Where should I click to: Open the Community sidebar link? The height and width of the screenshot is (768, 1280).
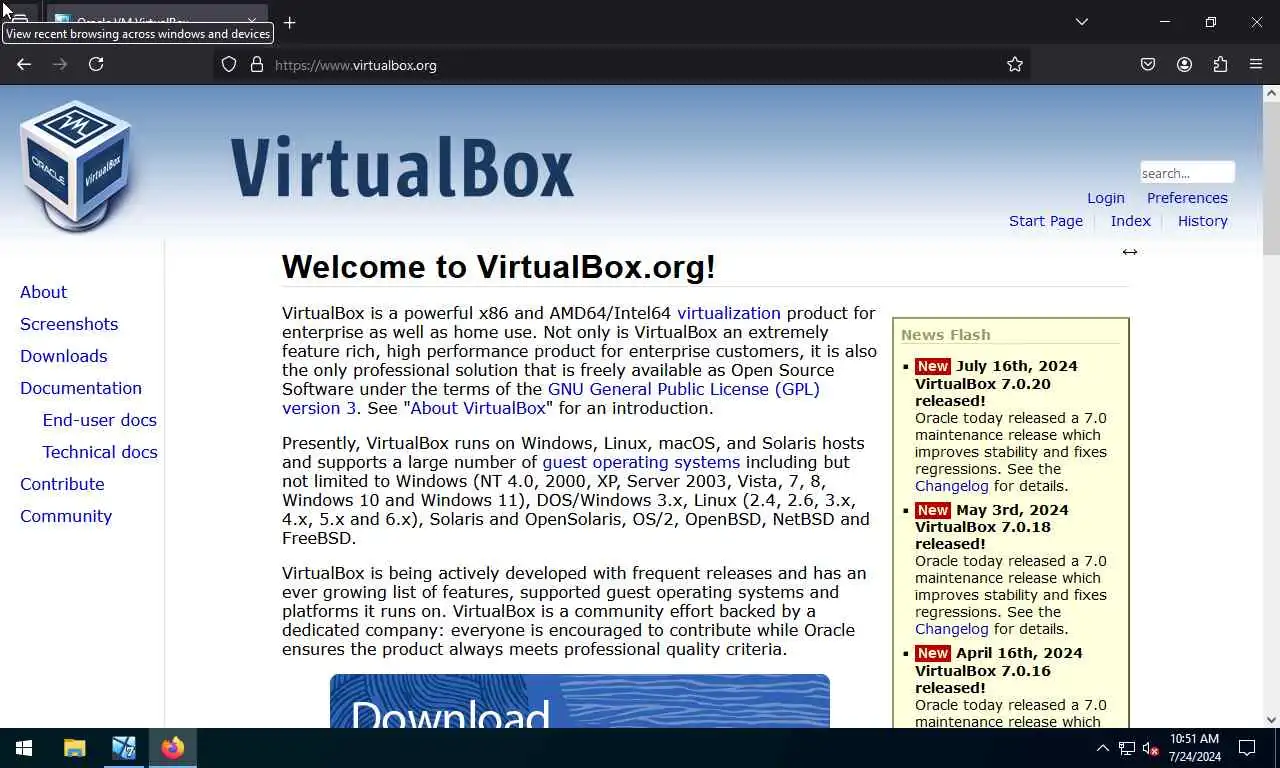click(66, 516)
